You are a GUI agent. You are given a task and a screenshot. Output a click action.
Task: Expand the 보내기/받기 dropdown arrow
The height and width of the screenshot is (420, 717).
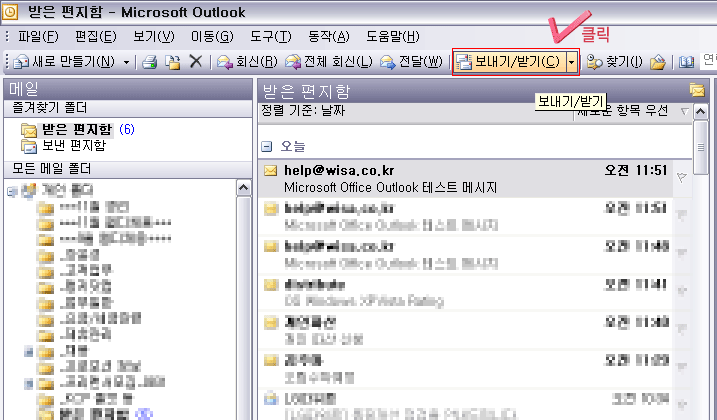572,62
